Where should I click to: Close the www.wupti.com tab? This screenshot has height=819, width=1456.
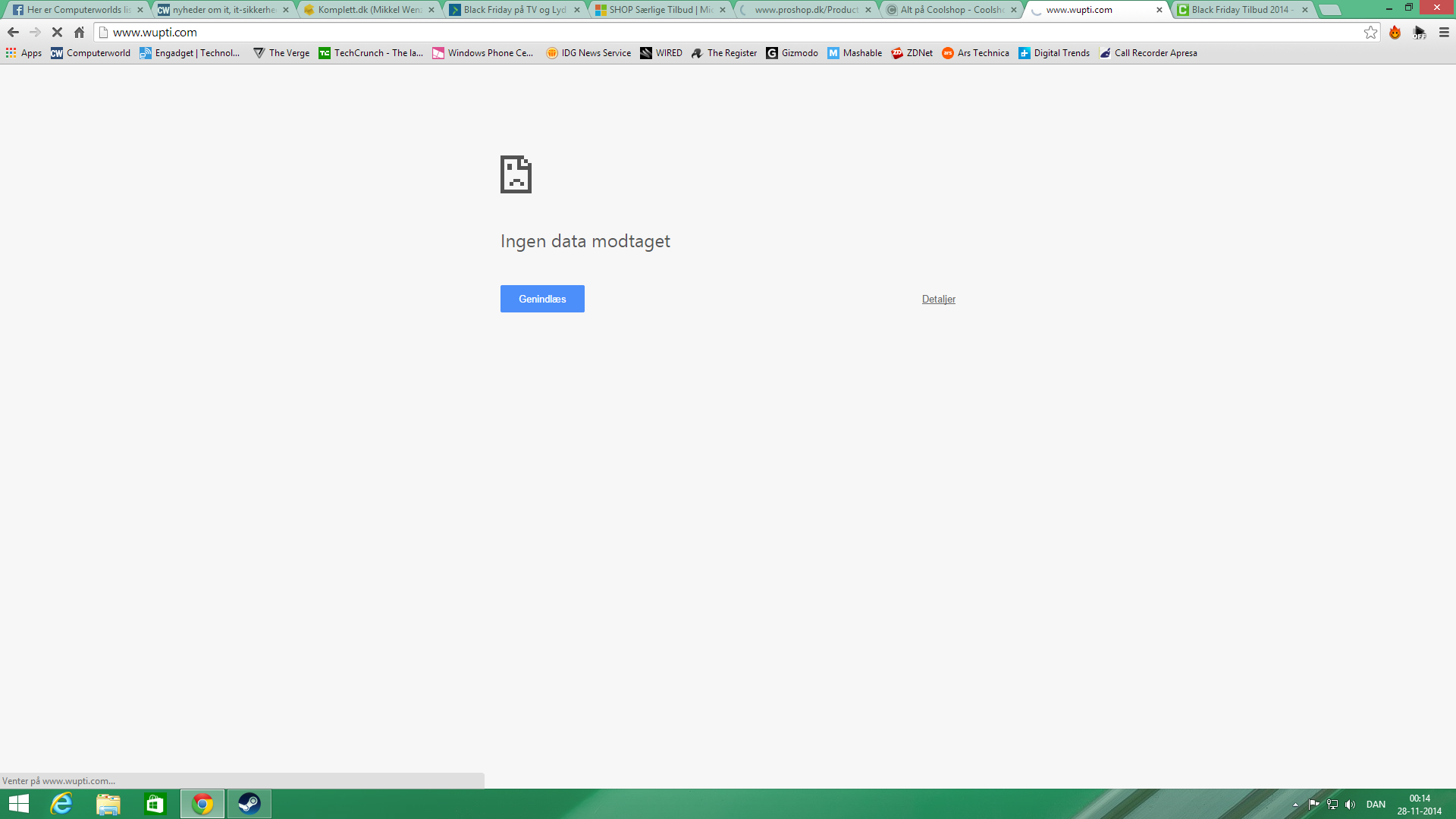click(x=1159, y=10)
